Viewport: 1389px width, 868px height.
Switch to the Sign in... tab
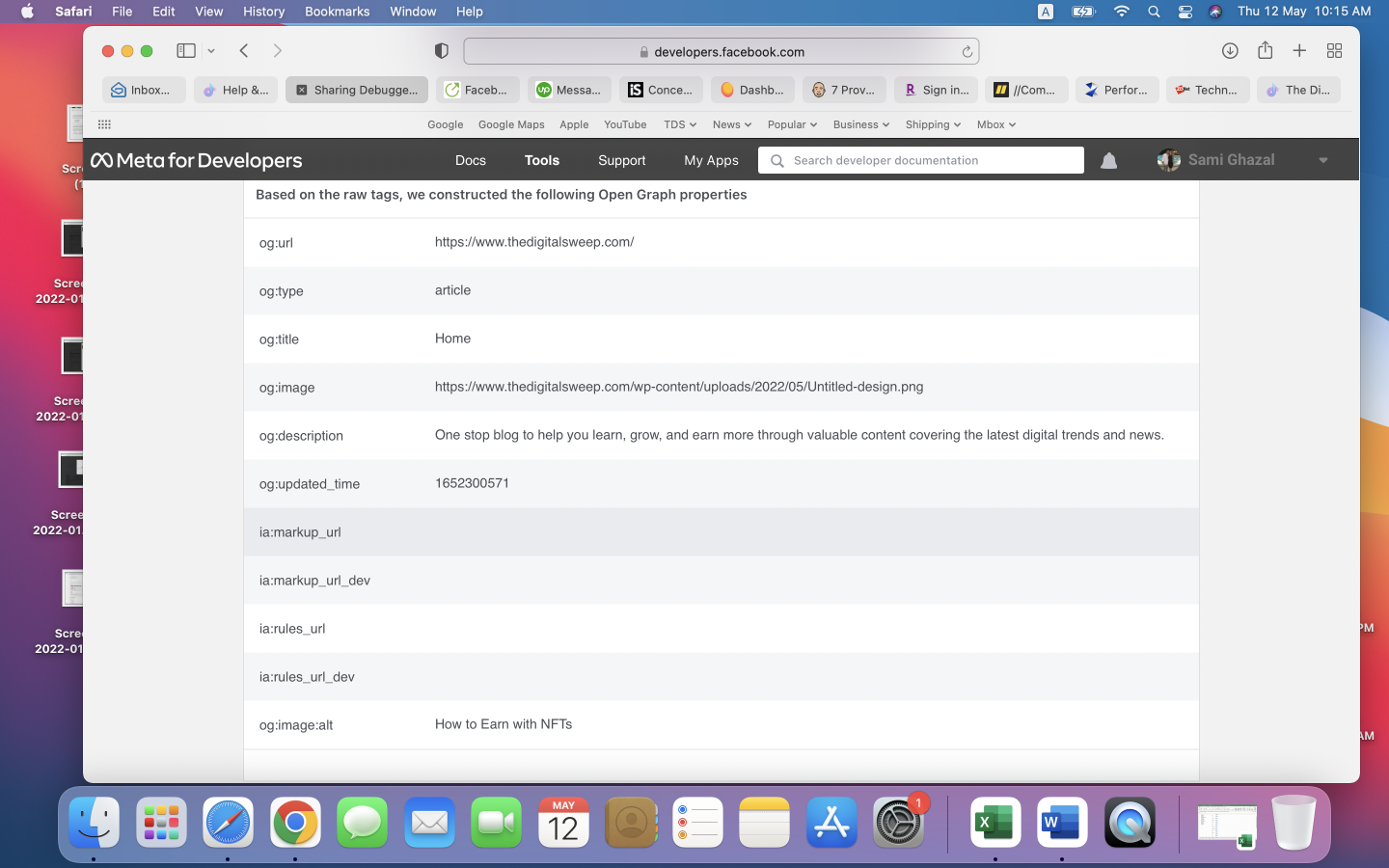[936, 90]
